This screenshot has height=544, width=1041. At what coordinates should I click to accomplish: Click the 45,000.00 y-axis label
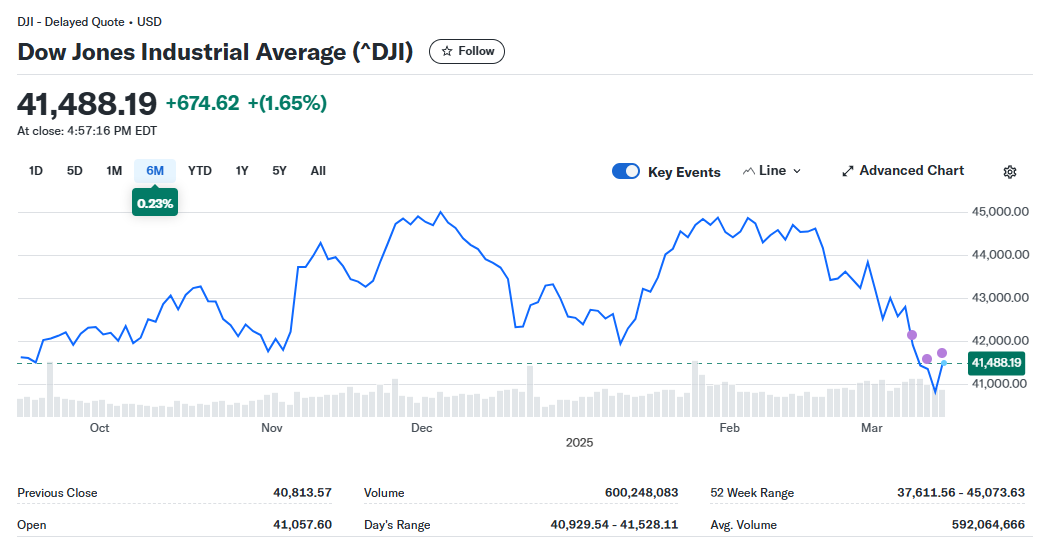[x=1001, y=212]
